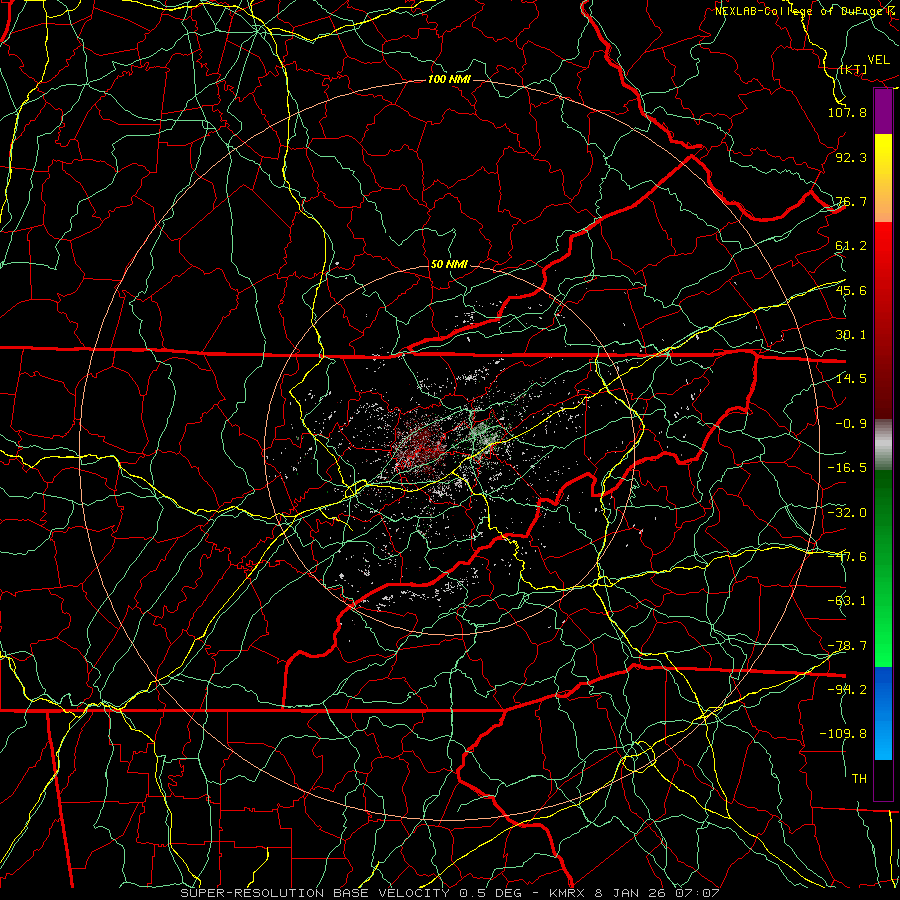Click the 30.1 velocity scale value
Image resolution: width=900 pixels, height=900 pixels.
pos(851,335)
